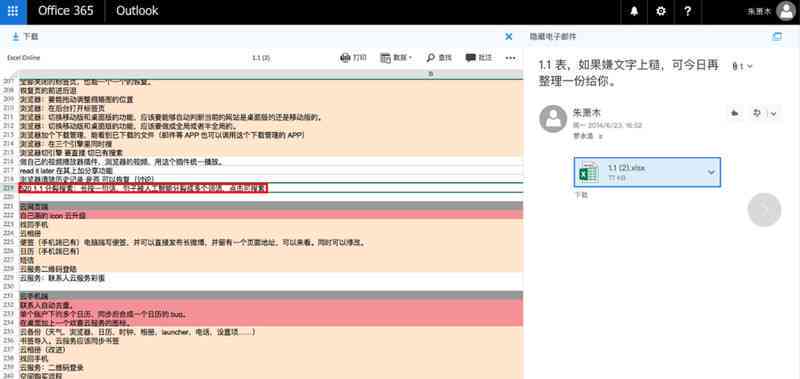Open the settings gear in header
Screen dimensions: 800x379
tap(661, 11)
